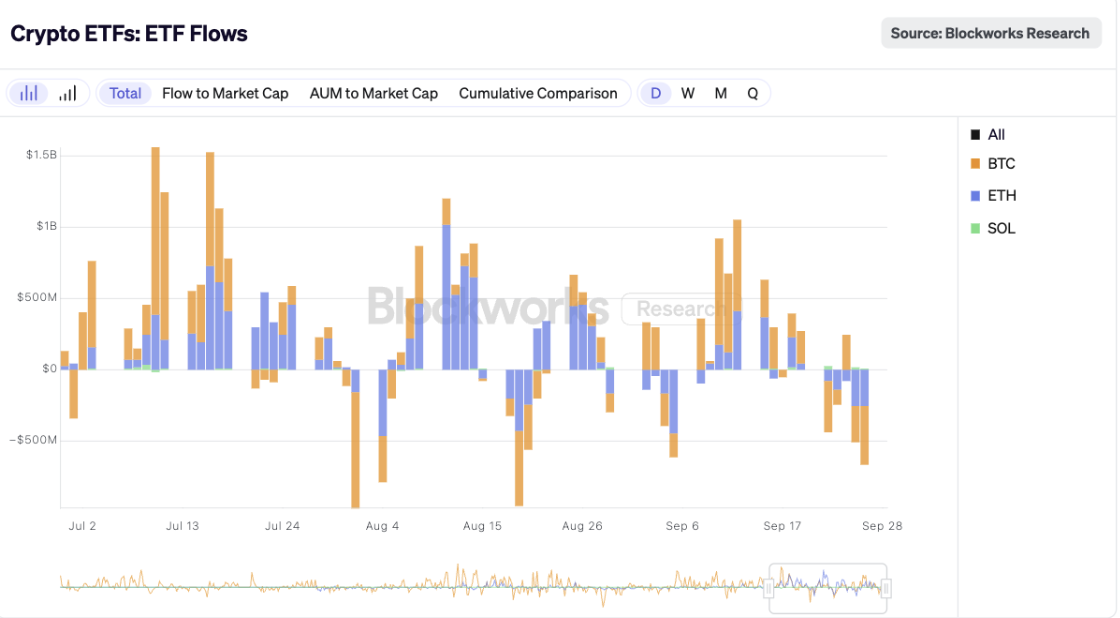Click the BTC orange legend square

pos(975,164)
